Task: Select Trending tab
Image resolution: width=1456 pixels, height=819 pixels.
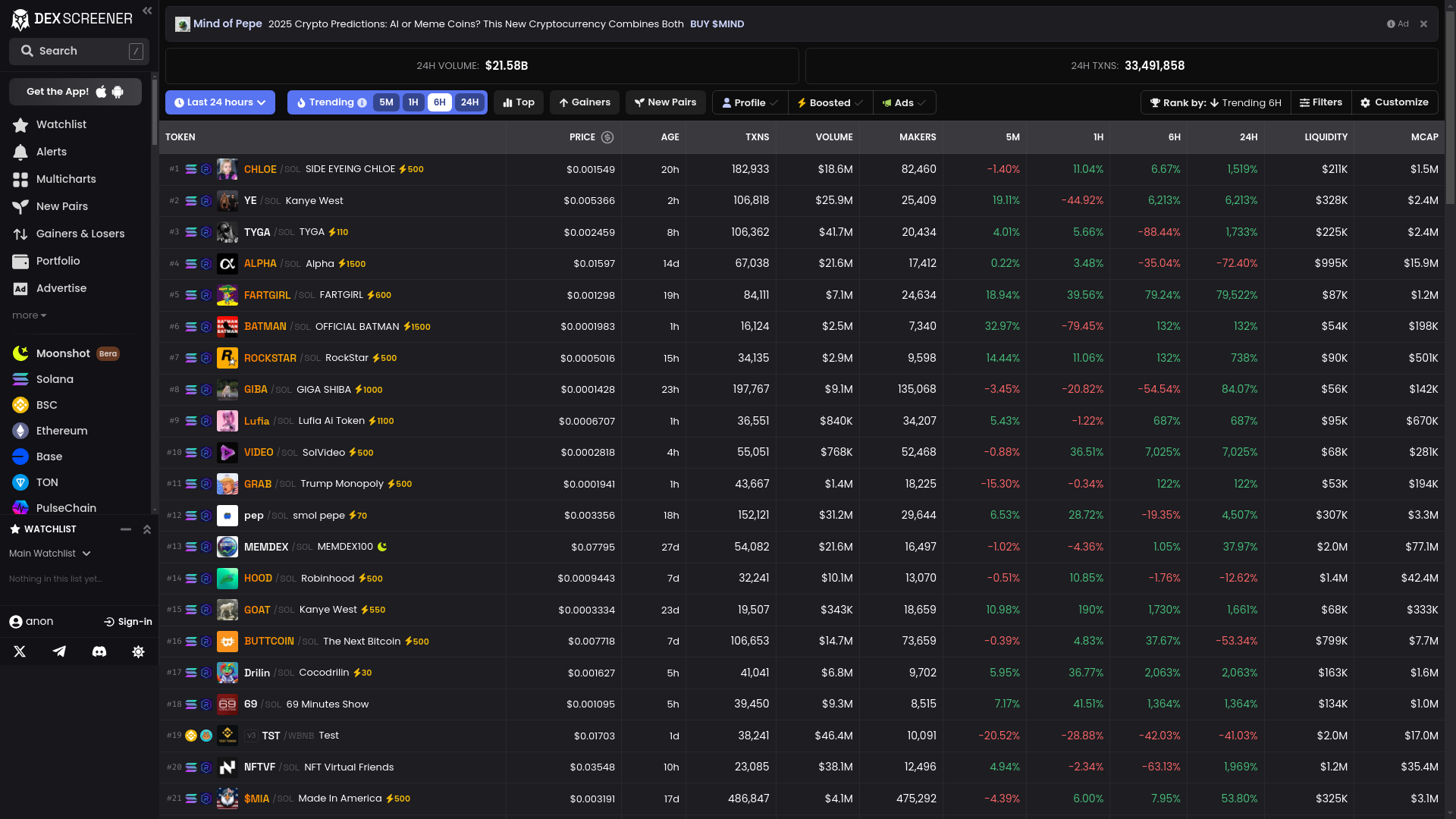Action: pos(326,102)
